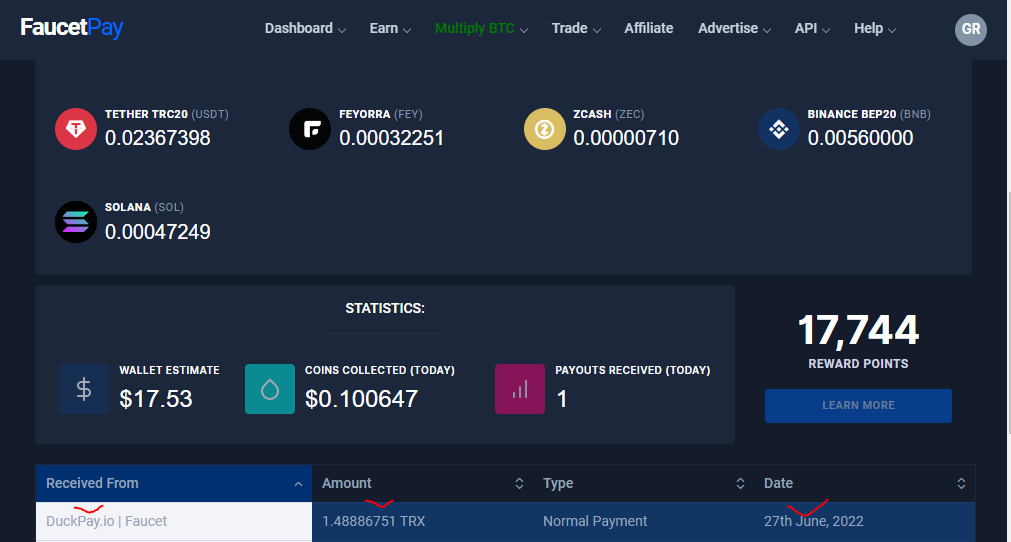Click the FEY balance 0.00032251
1011x542 pixels.
tap(391, 138)
